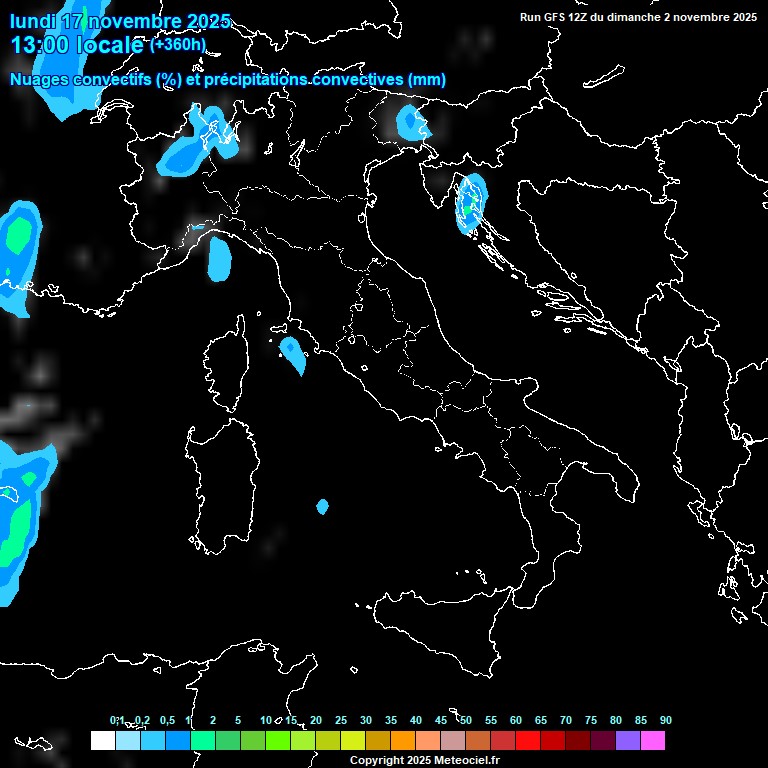Screen dimensions: 768x768
Task: Click the '75' legend value
Action: point(591,720)
